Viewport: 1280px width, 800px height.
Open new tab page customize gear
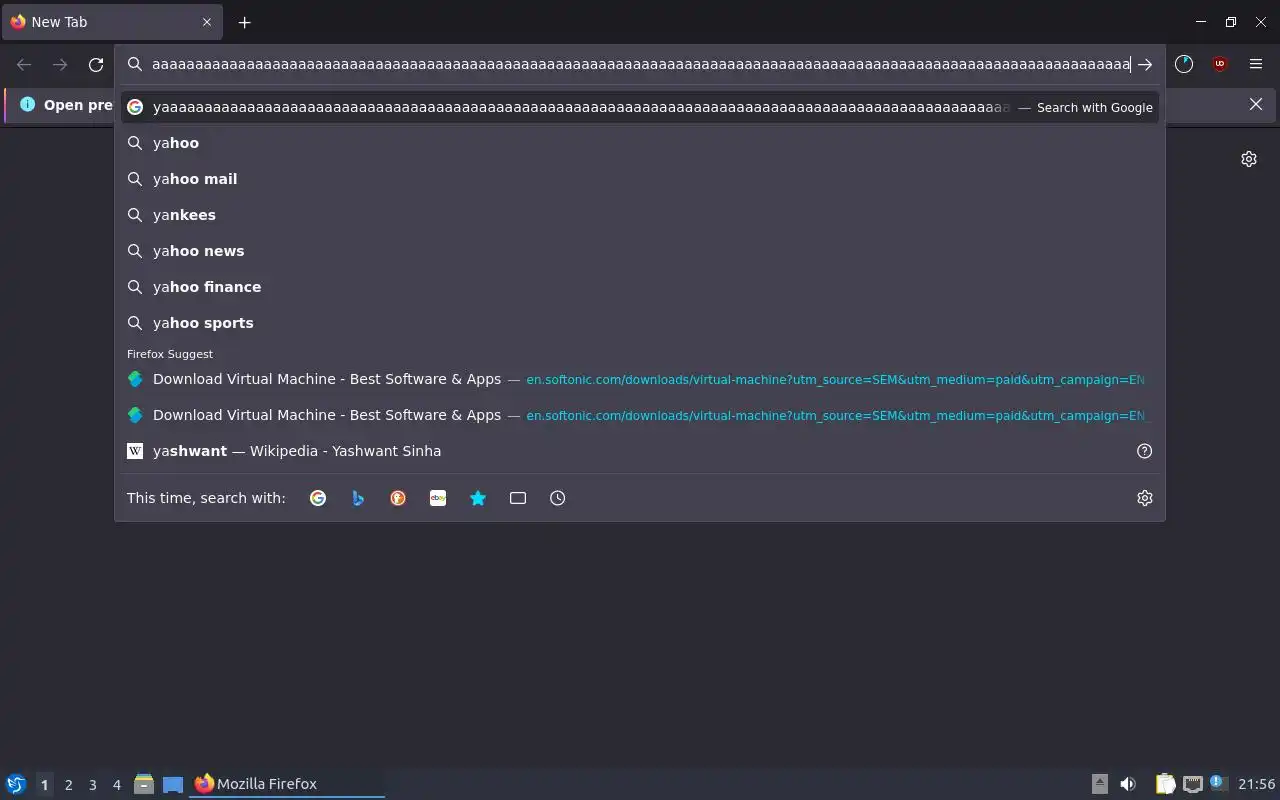point(1249,159)
